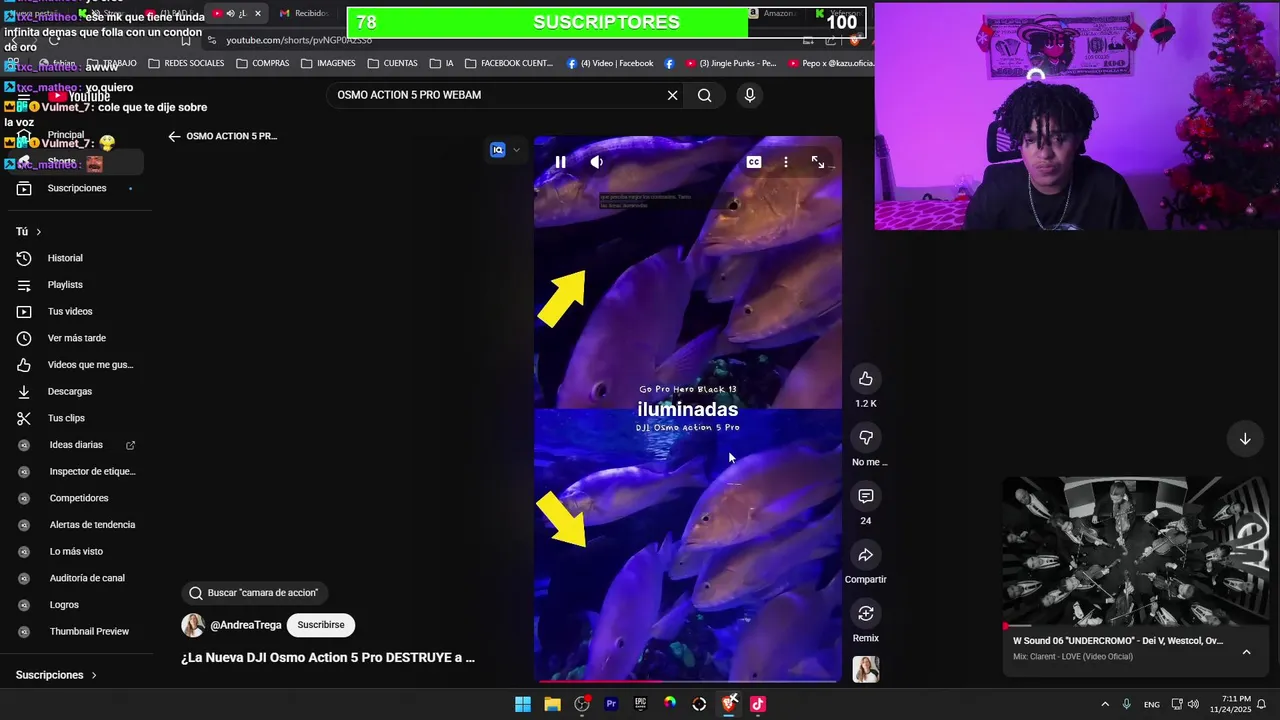
Task: Enter fullscreen mode for the Short
Action: click(818, 162)
